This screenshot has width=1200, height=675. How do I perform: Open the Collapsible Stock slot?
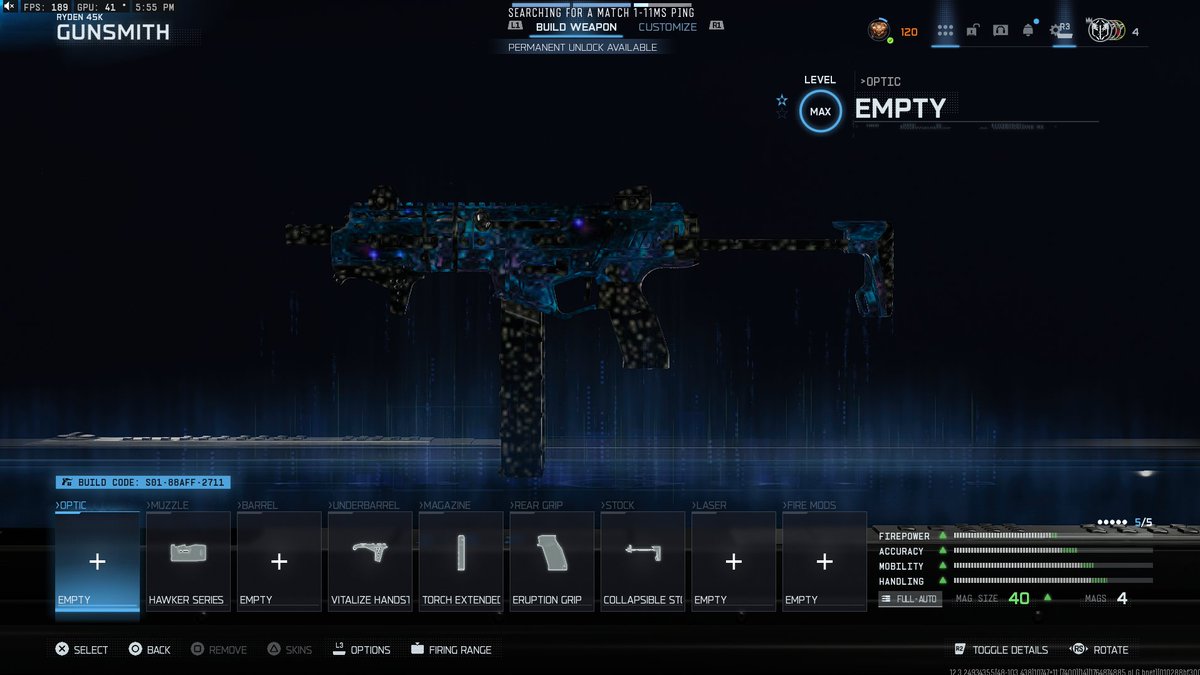point(643,561)
